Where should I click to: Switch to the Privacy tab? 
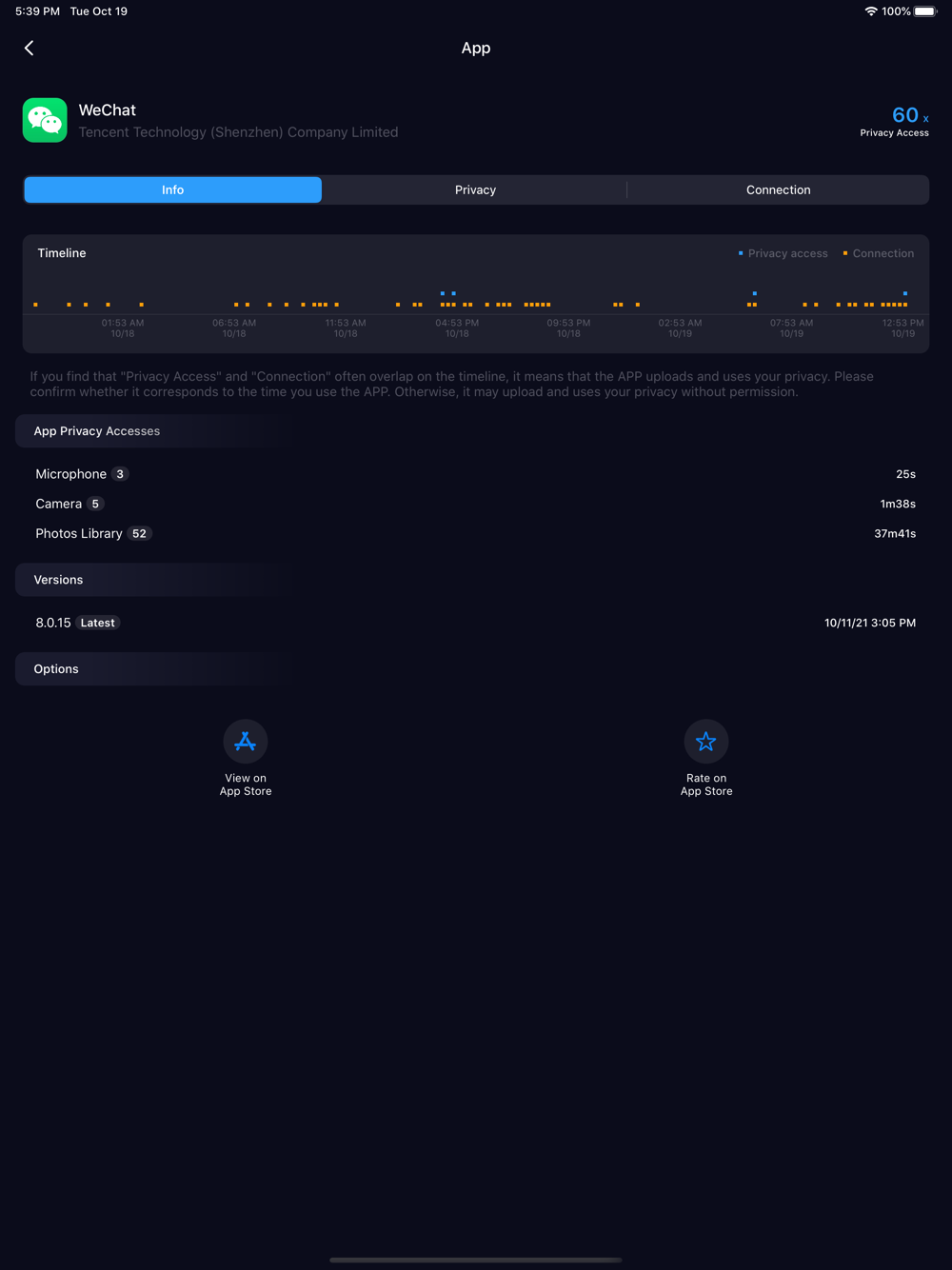point(475,189)
